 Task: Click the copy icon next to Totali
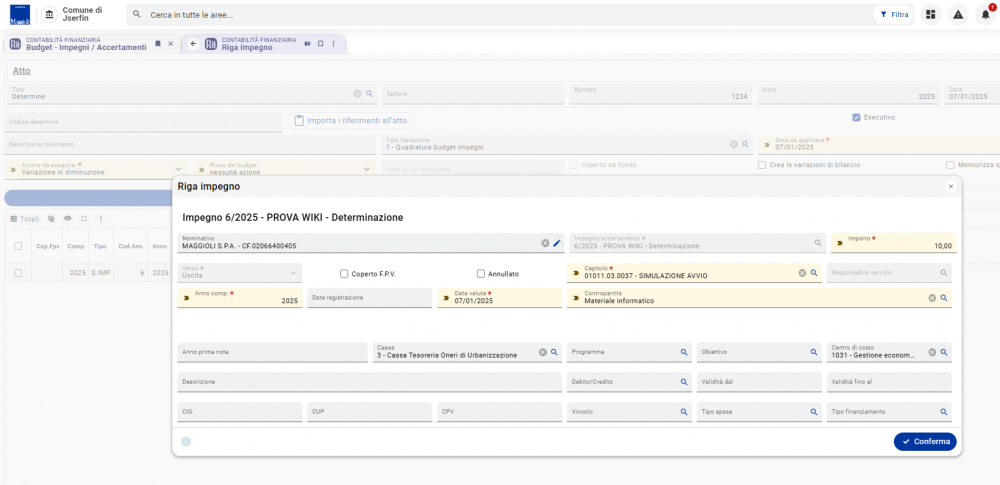pyautogui.click(x=51, y=218)
